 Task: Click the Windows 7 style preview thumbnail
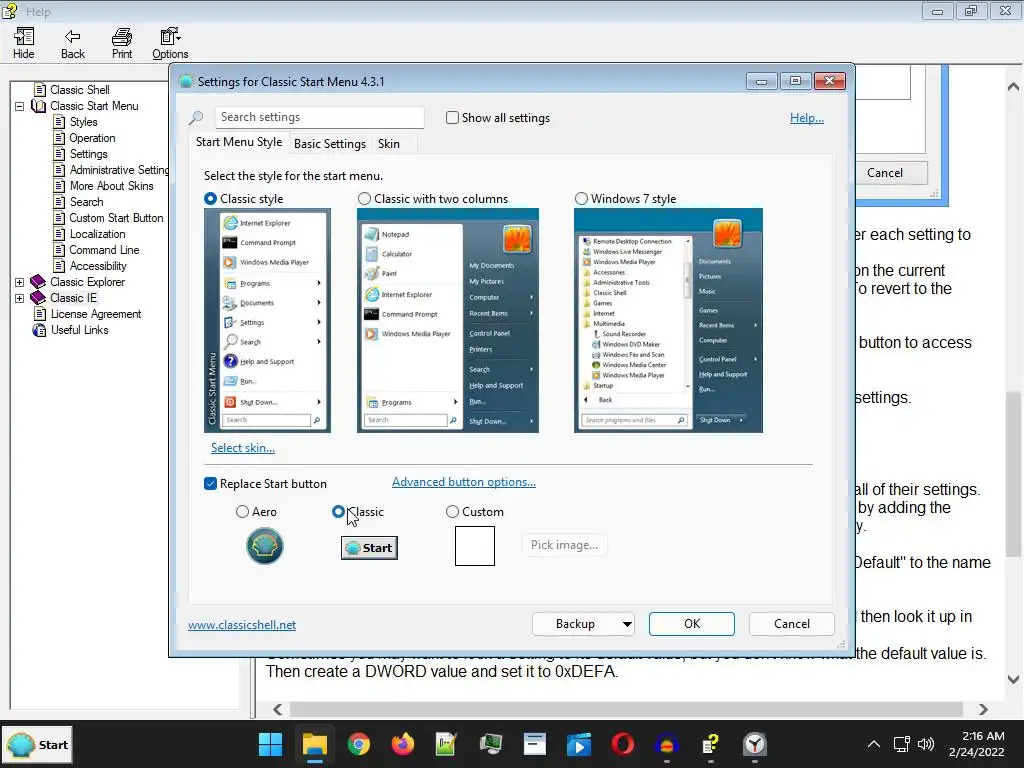[668, 321]
